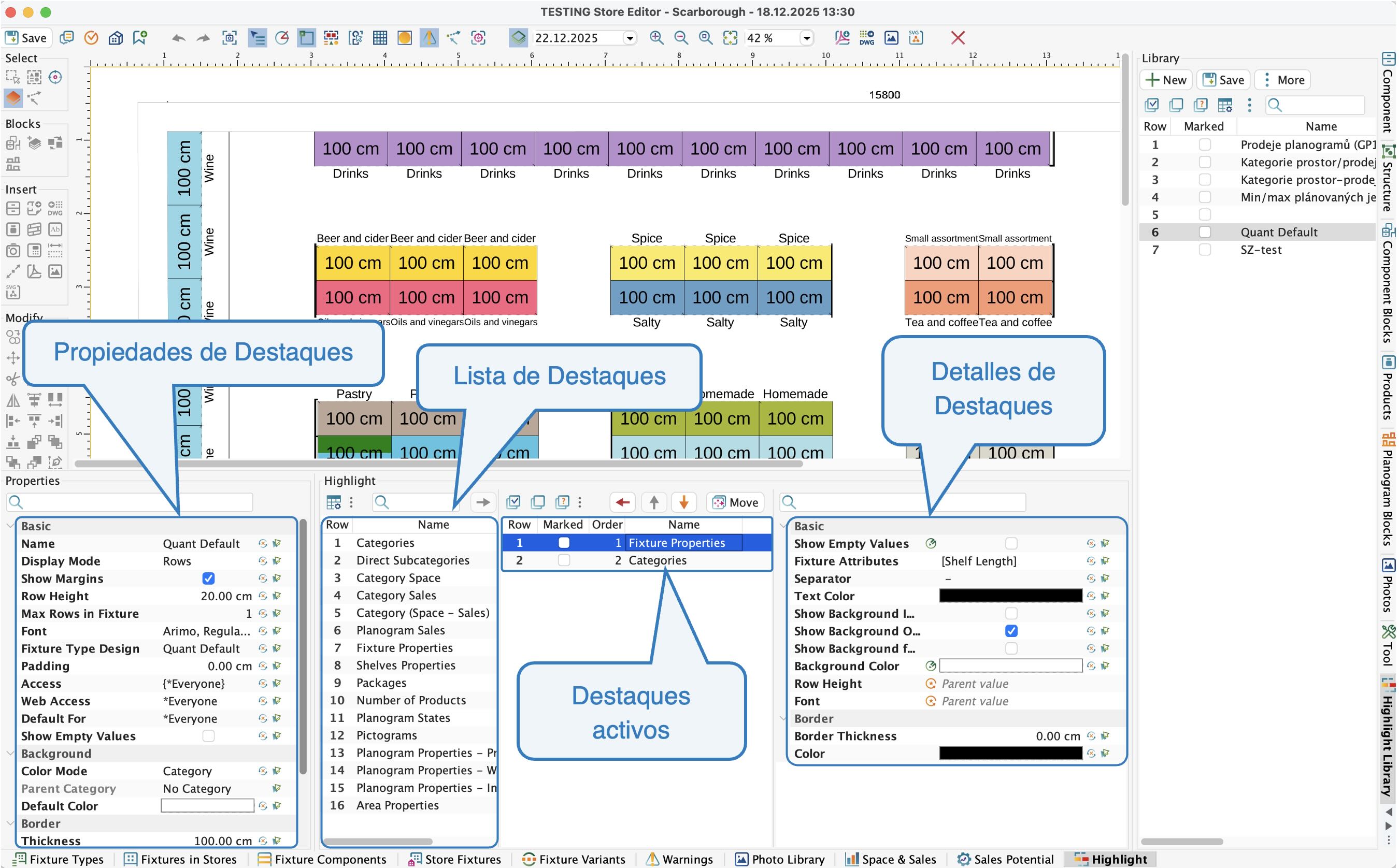
Task: Click the New button in the Library
Action: point(1166,80)
